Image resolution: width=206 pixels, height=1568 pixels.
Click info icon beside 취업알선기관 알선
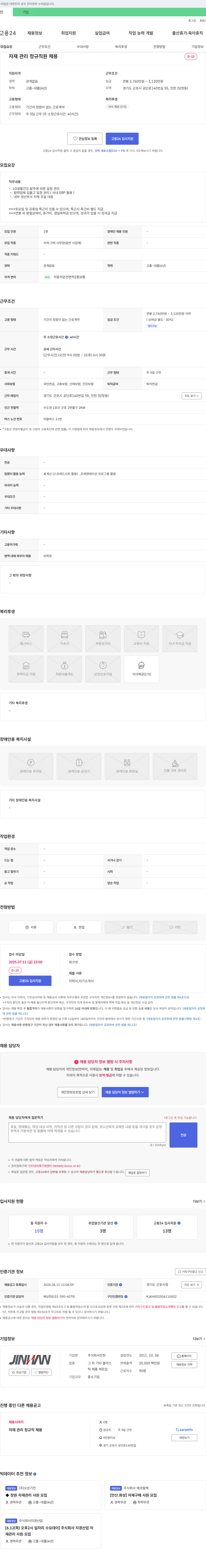click(x=116, y=1223)
